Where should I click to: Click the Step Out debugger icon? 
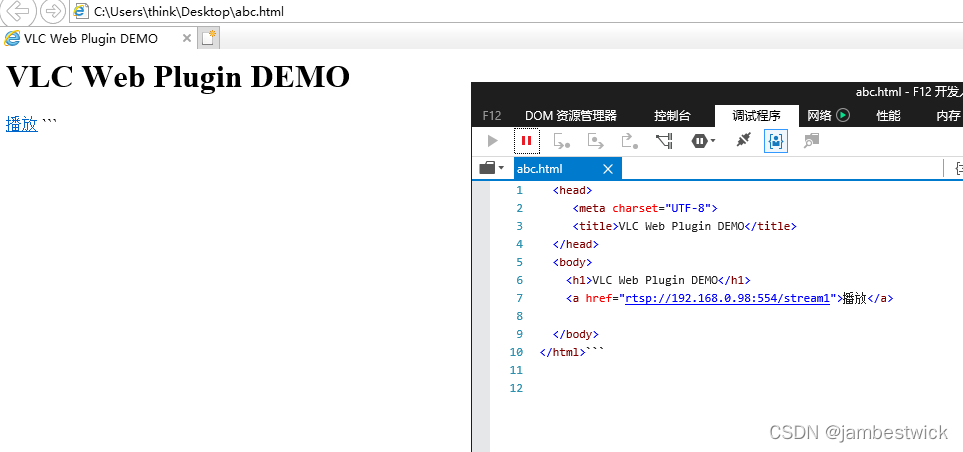point(630,141)
